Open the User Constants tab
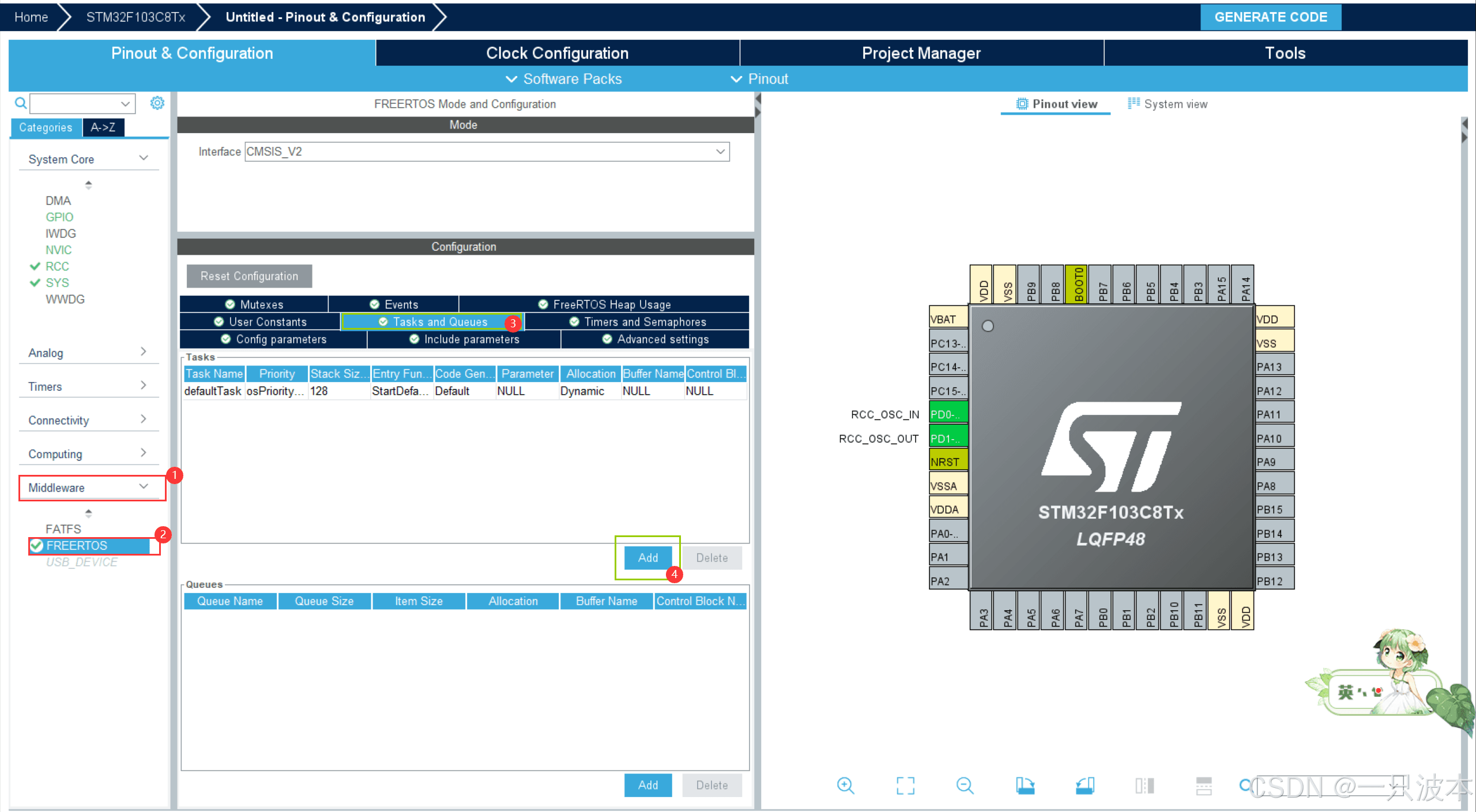 coord(260,322)
